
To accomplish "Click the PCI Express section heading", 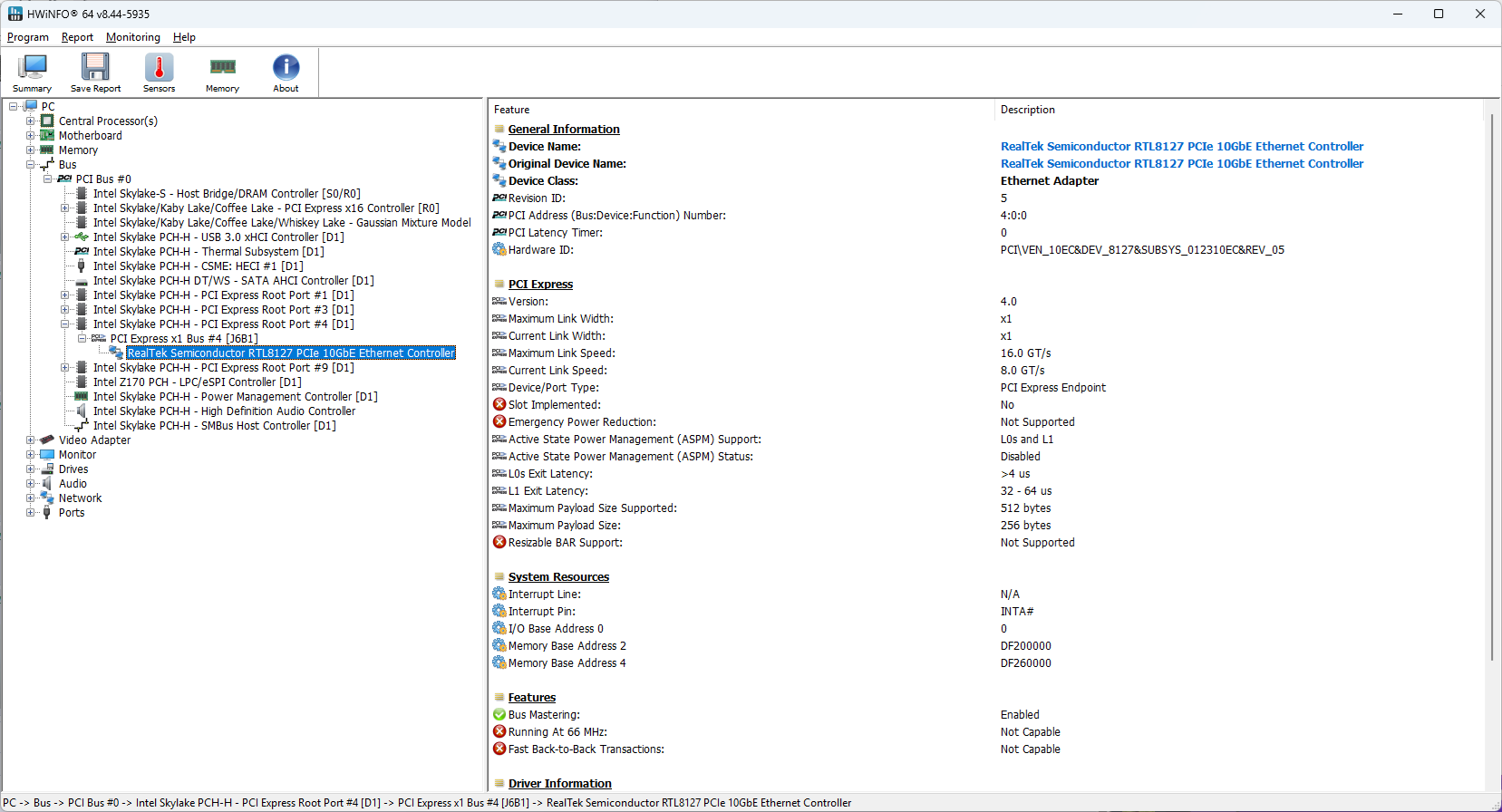I will (x=540, y=284).
